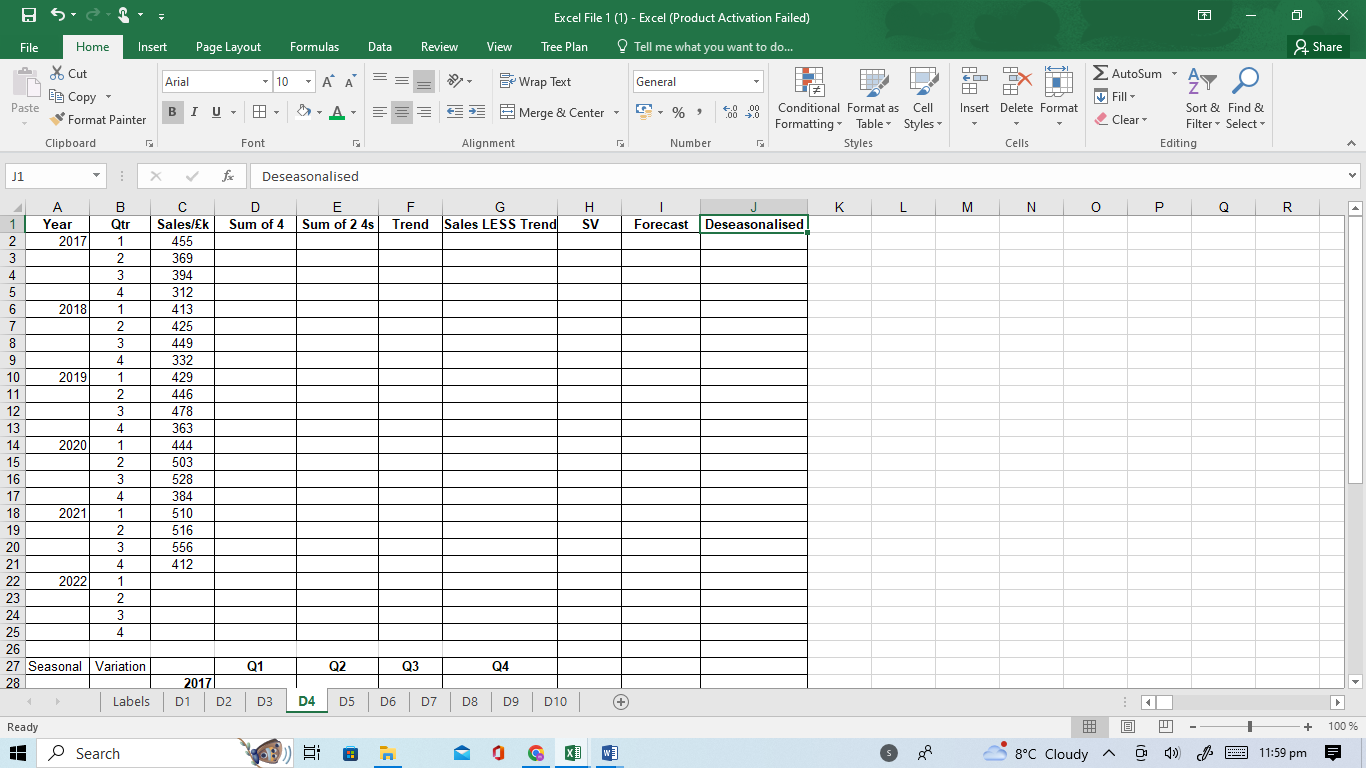
Task: Open the Formulas ribbon tab
Action: [314, 47]
